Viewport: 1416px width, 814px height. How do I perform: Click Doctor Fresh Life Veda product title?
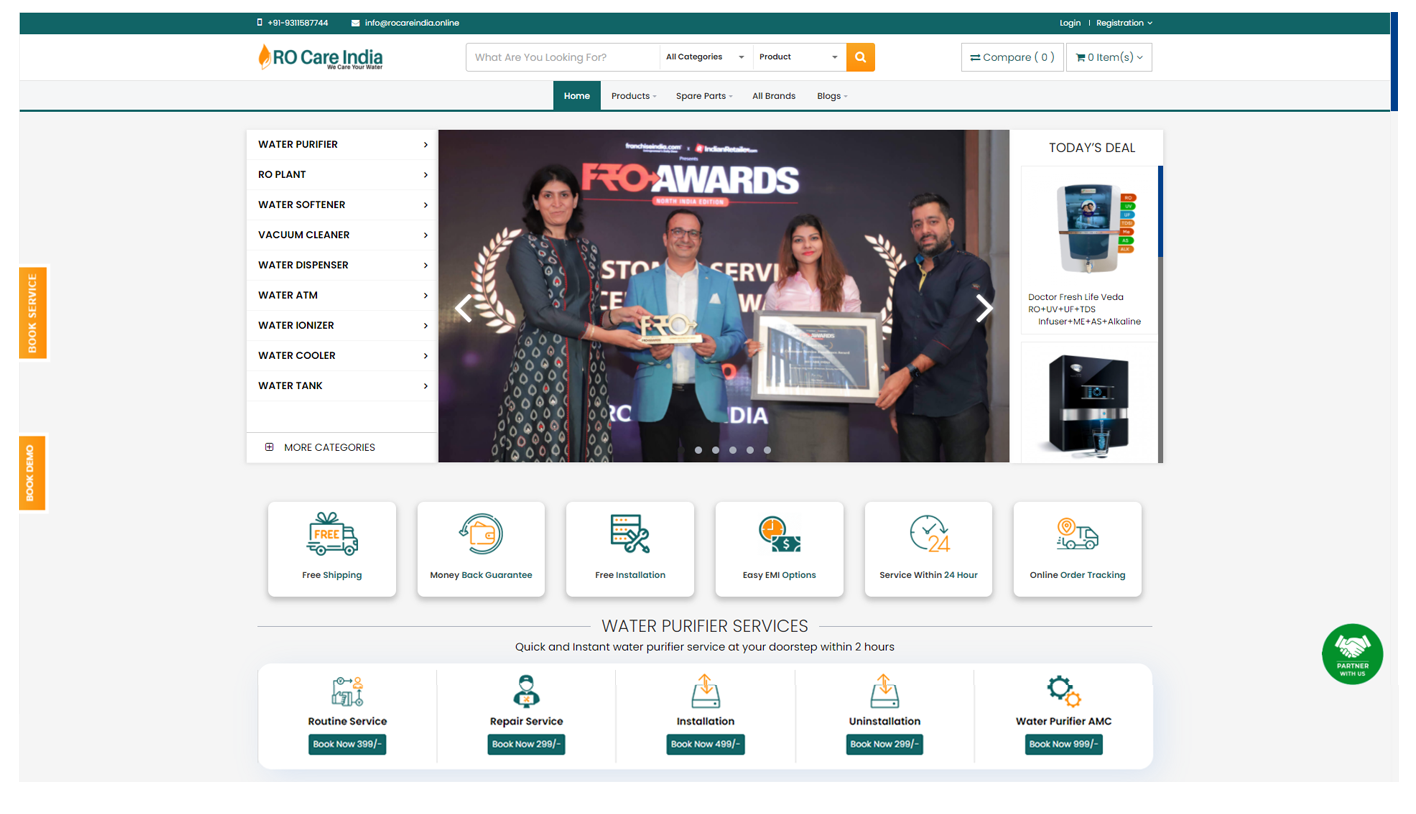[x=1086, y=309]
